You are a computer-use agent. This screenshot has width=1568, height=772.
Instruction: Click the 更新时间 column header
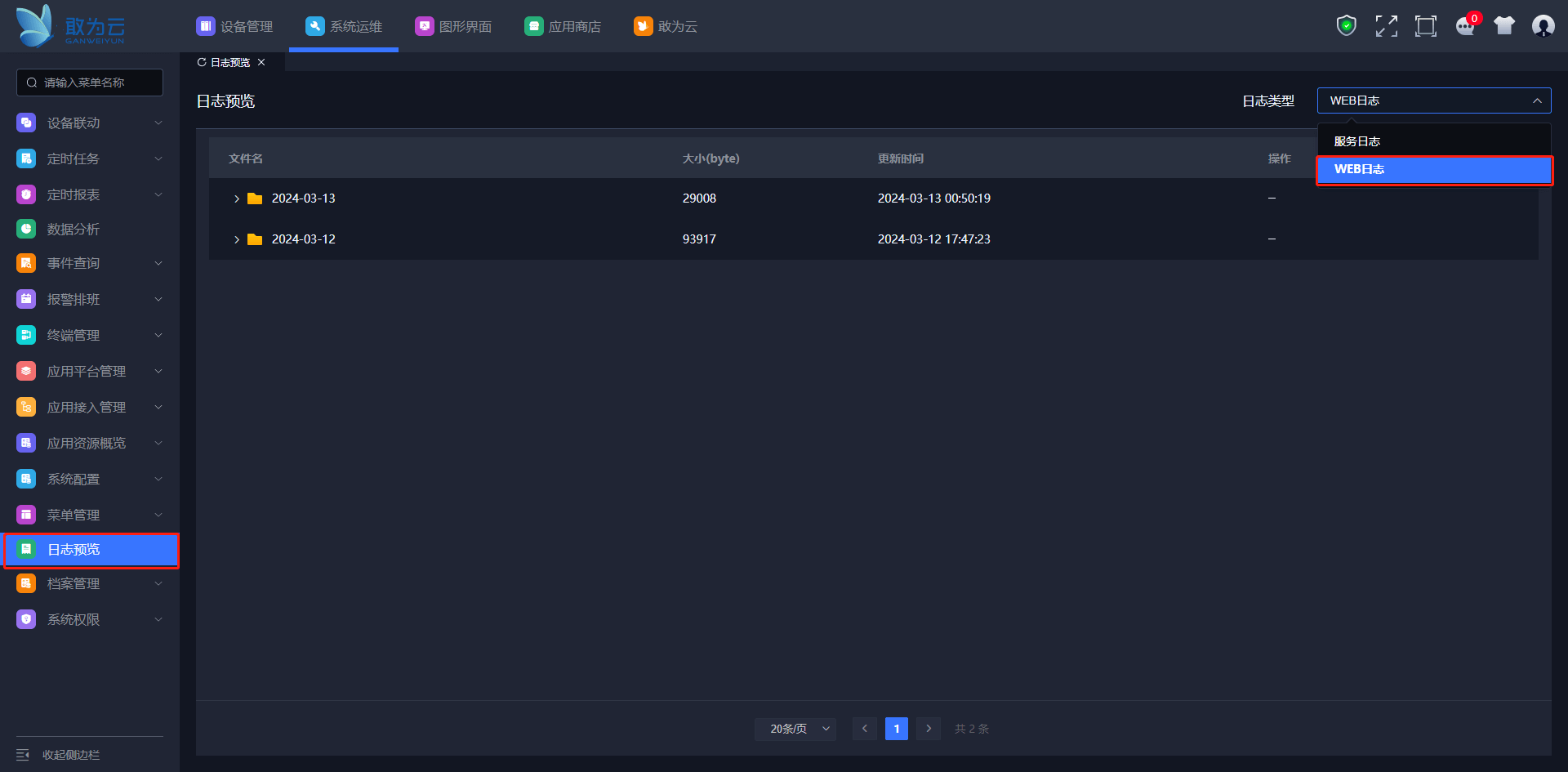[901, 158]
